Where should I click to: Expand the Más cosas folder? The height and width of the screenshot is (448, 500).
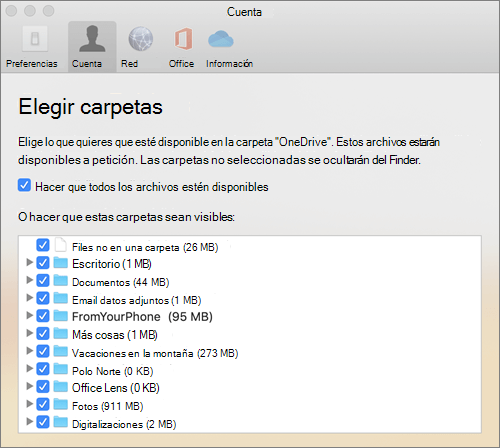coord(30,333)
